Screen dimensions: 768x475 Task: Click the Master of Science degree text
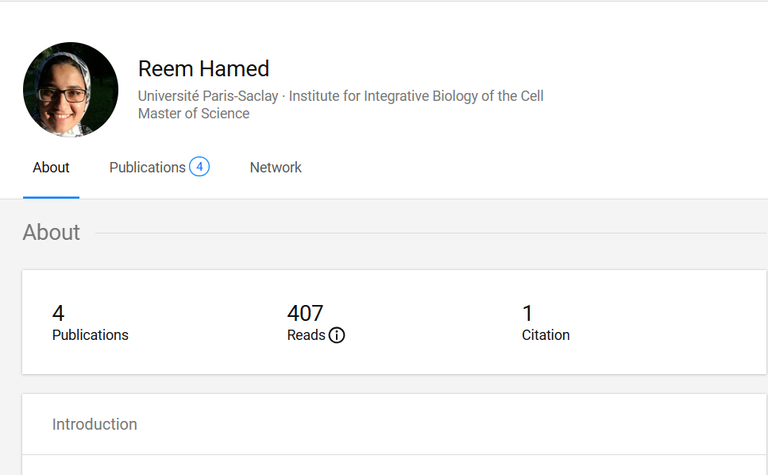(x=194, y=114)
